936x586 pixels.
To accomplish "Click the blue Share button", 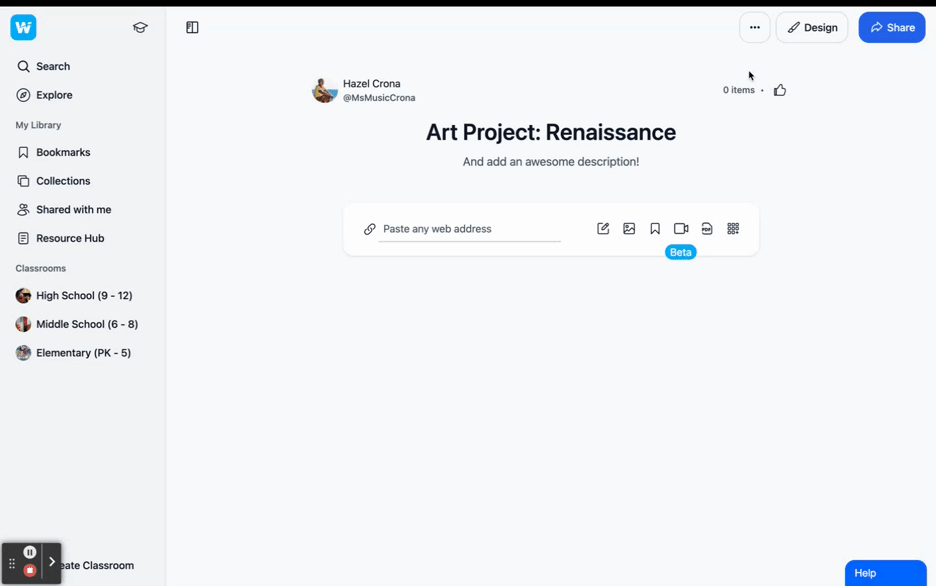I will coord(892,28).
